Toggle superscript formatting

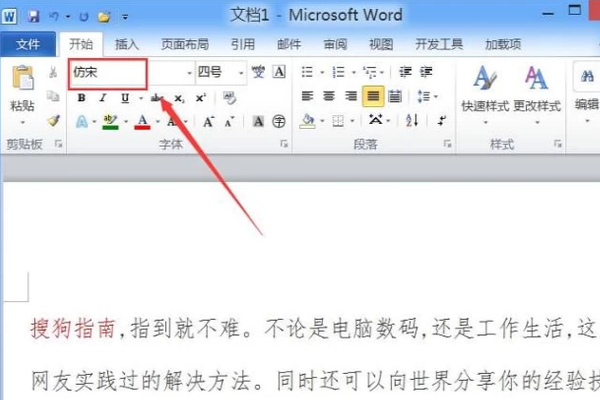pos(201,98)
